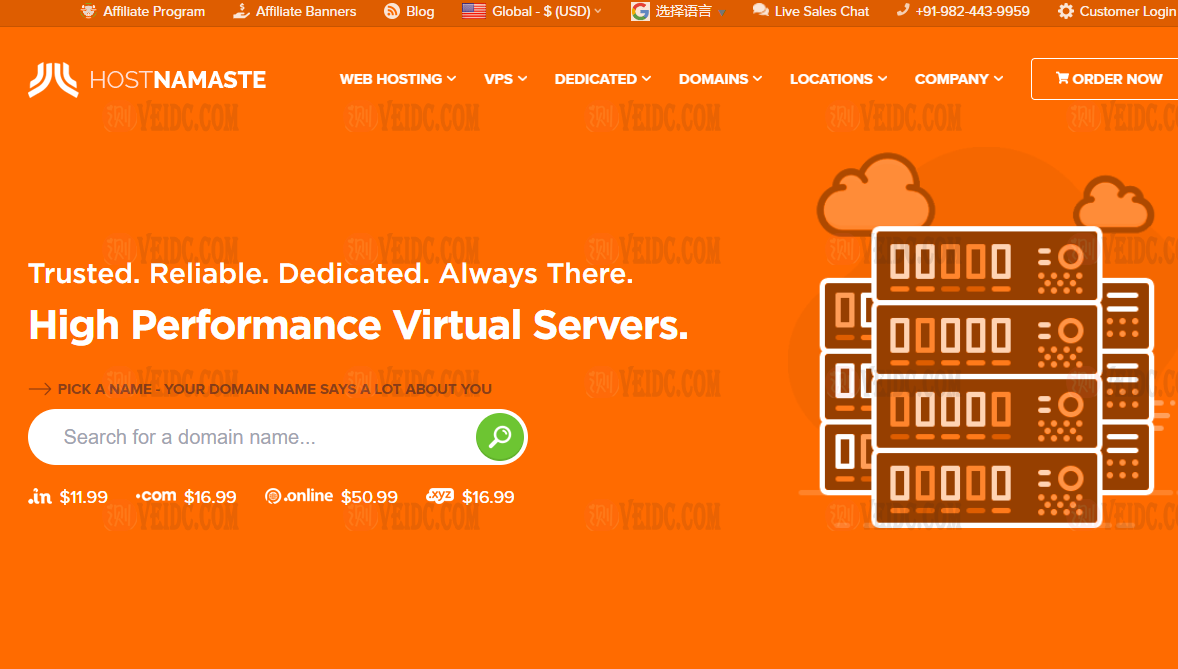
Task: Click the US flag icon in top bar
Action: (473, 12)
